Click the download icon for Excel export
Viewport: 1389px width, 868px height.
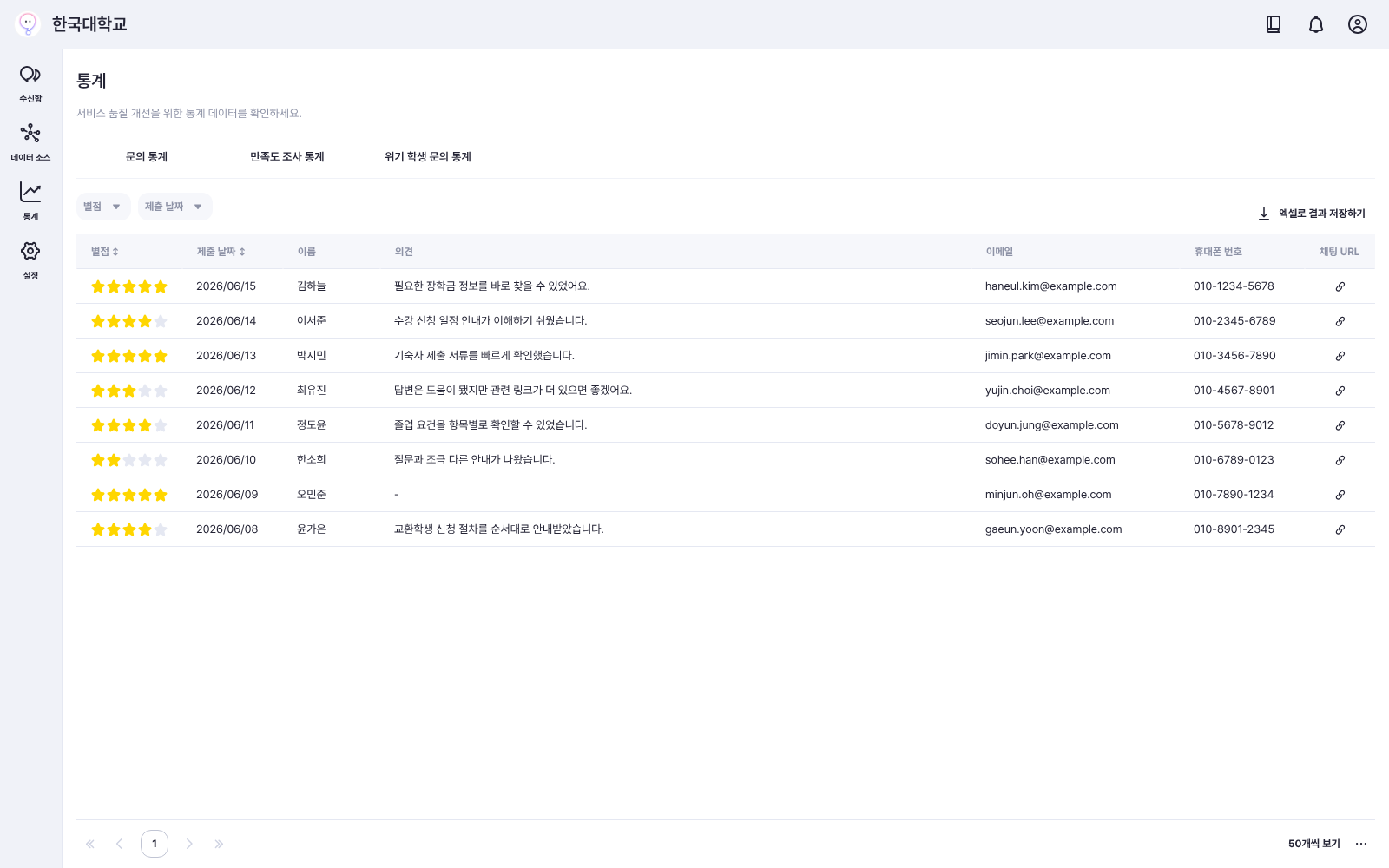[x=1264, y=214]
